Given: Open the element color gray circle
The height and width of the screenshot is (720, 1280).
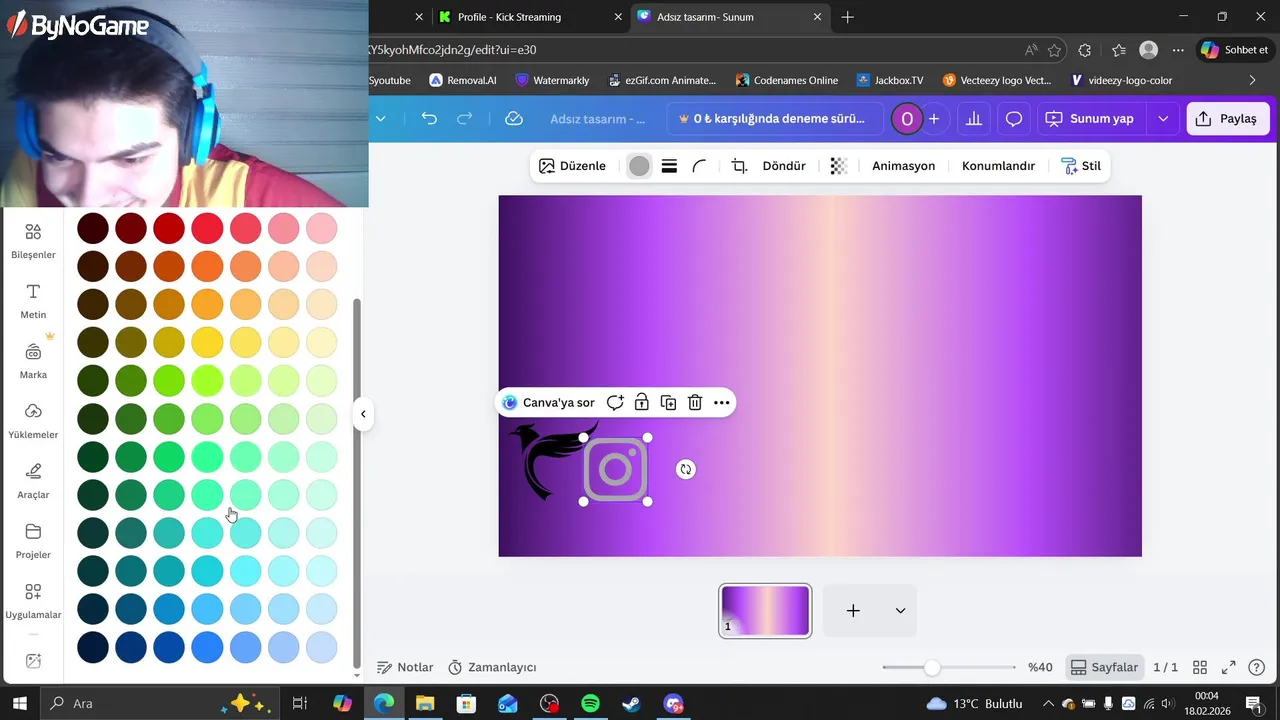Looking at the screenshot, I should point(639,166).
